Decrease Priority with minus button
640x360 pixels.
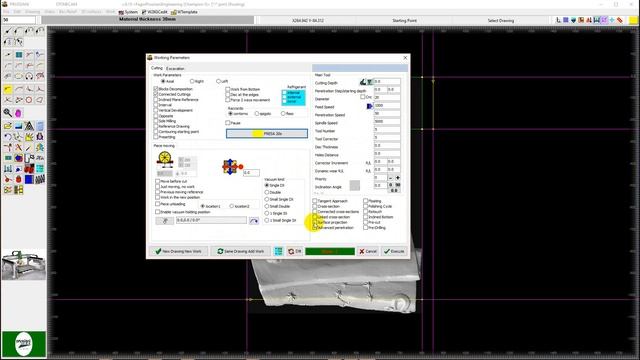[x=390, y=178]
